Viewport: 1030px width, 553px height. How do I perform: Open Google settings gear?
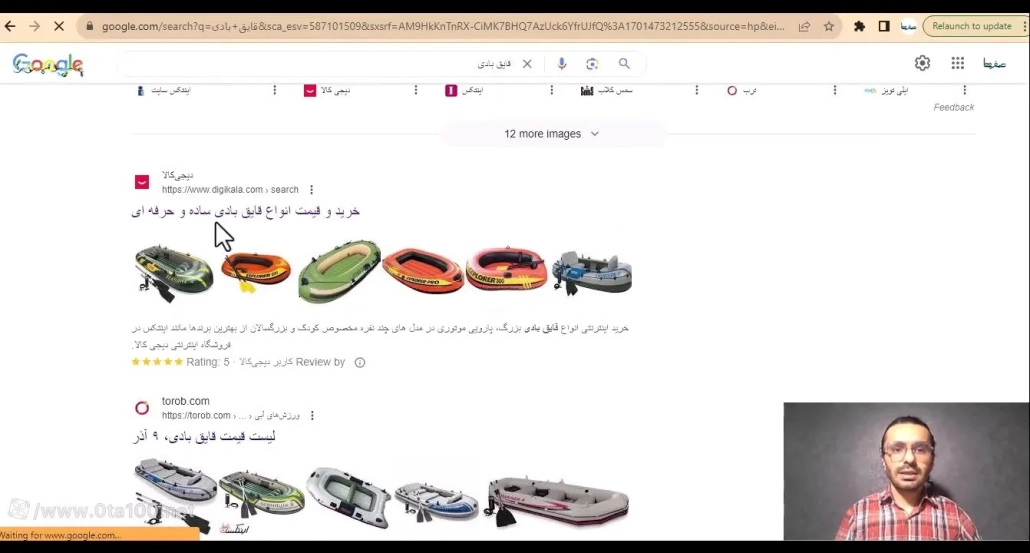[922, 63]
